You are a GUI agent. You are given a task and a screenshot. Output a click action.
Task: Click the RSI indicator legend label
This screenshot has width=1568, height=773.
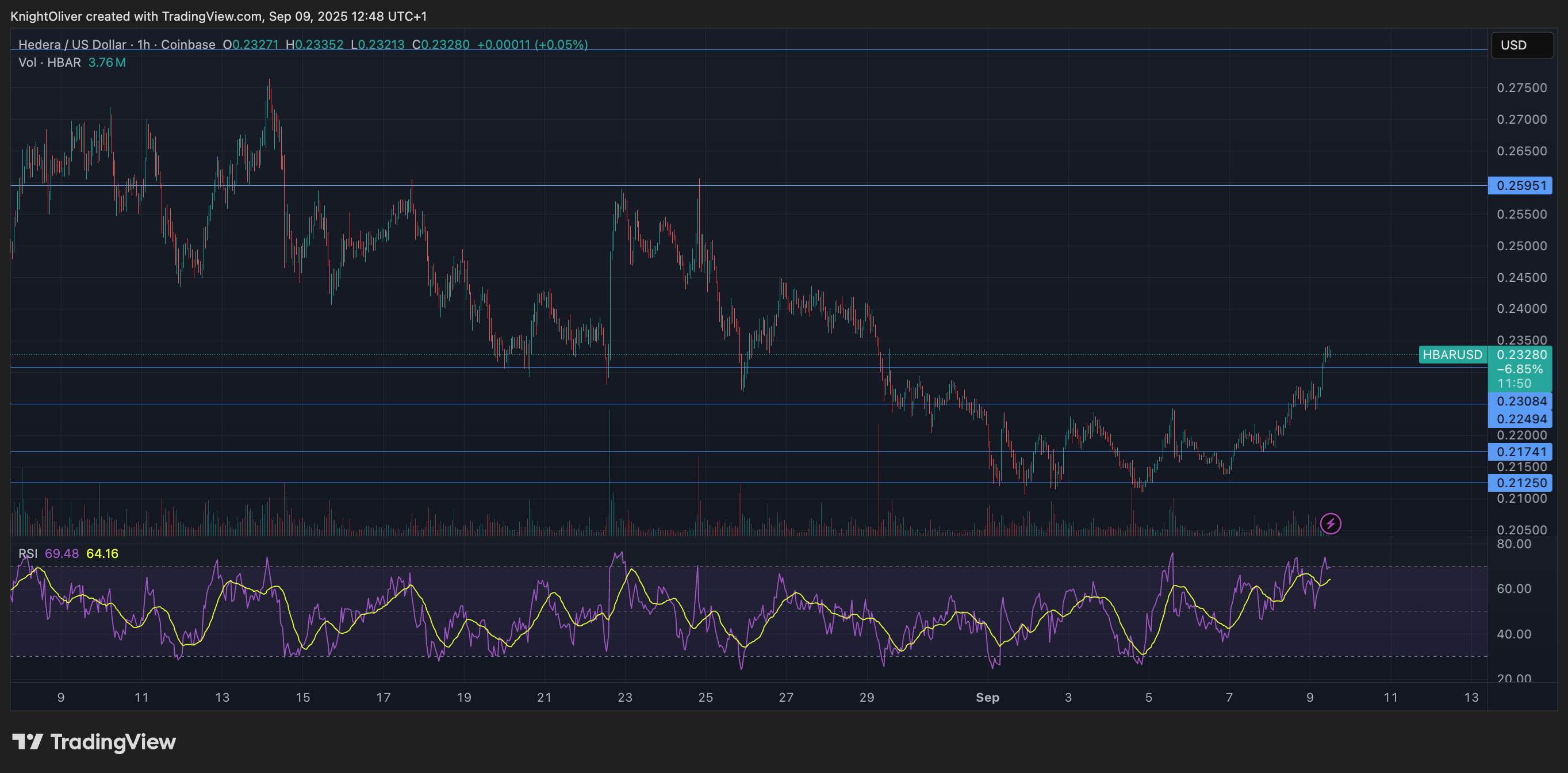(28, 553)
